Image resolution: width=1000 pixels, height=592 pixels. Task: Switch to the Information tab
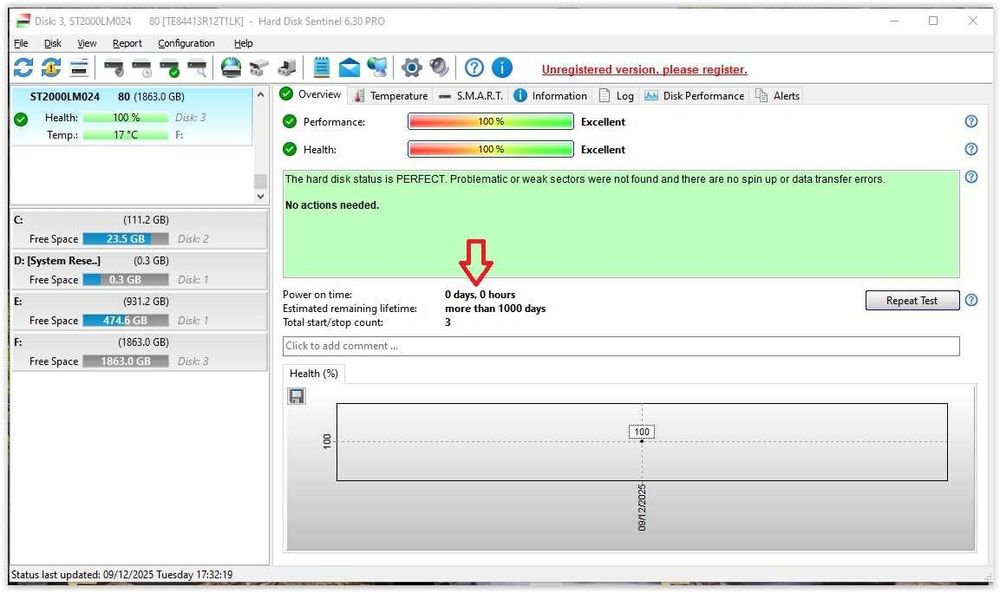tap(550, 96)
